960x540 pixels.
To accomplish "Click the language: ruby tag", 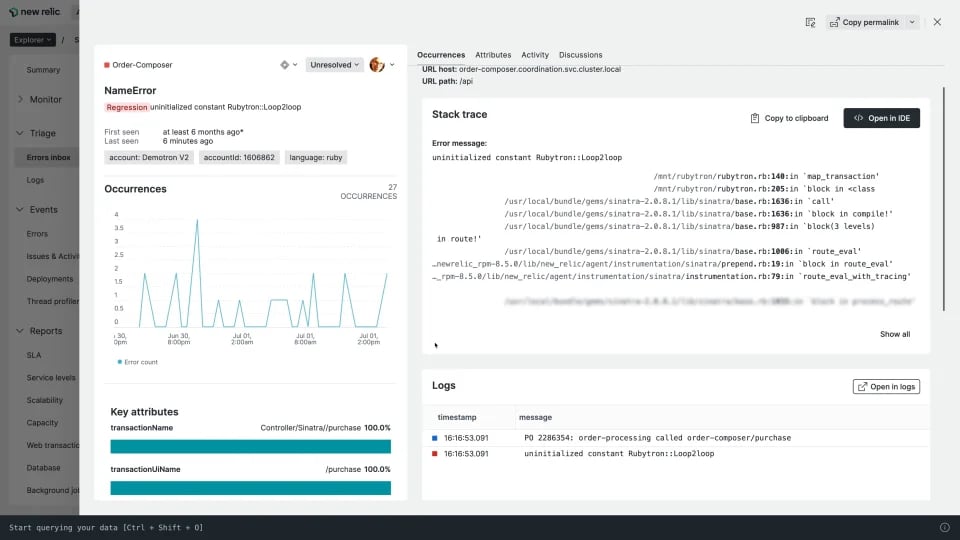I will 315,157.
